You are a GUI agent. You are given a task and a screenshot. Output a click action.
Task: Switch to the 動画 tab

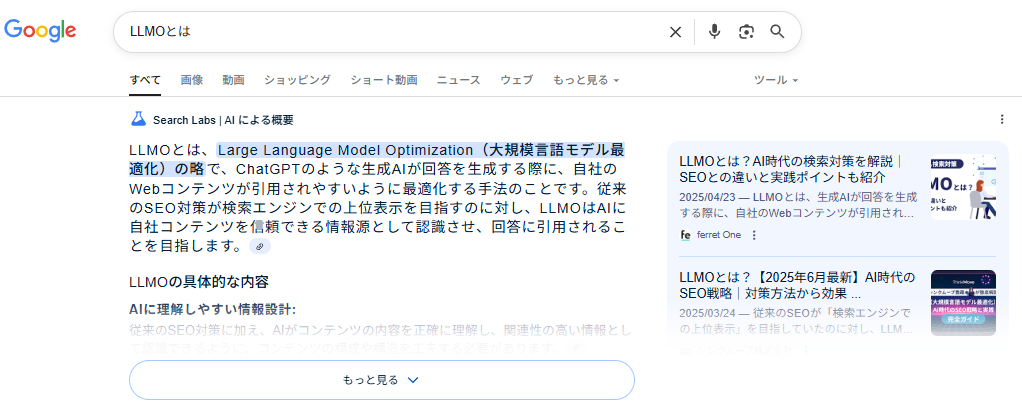233,80
